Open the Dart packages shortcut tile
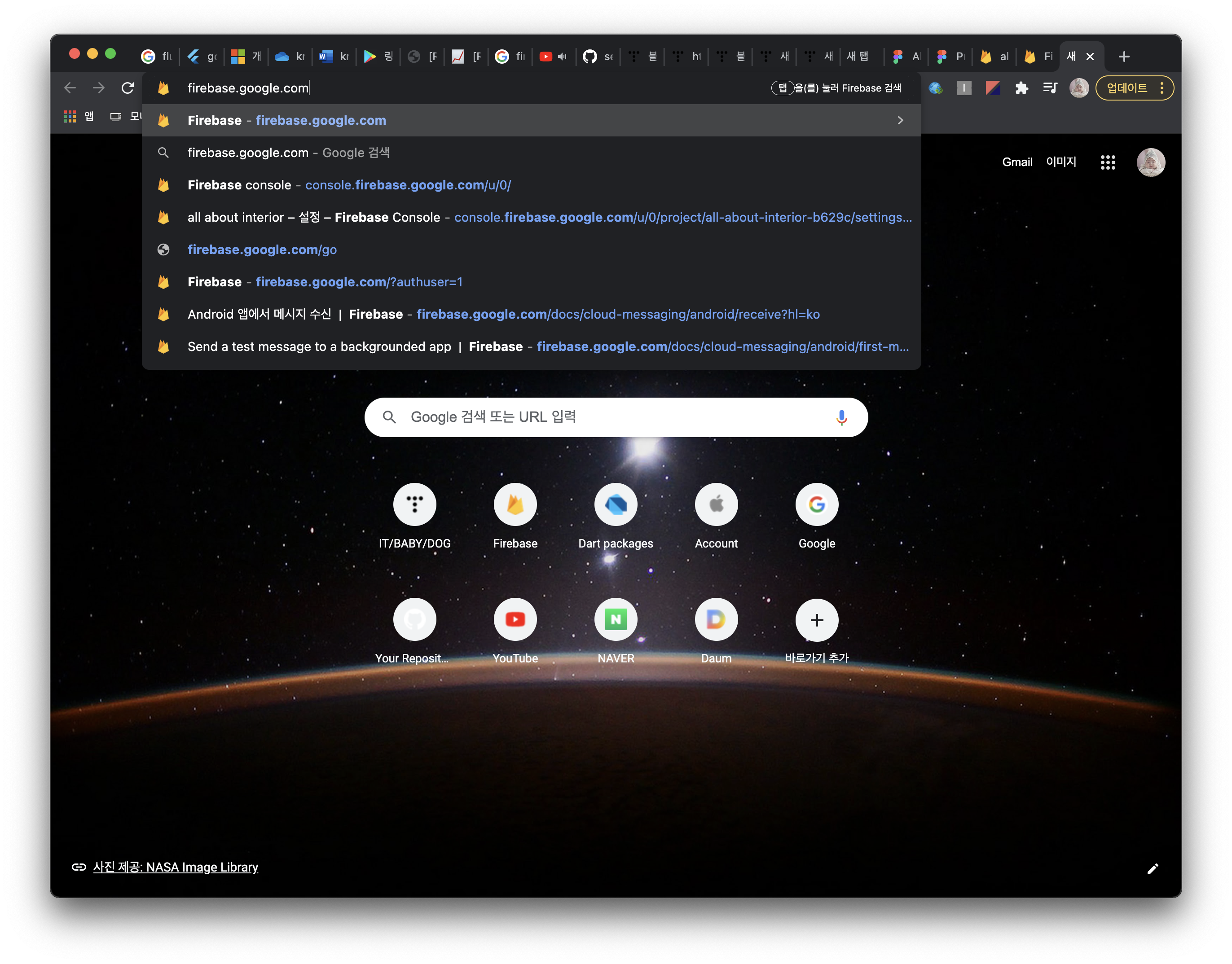1232x964 pixels. tap(616, 504)
